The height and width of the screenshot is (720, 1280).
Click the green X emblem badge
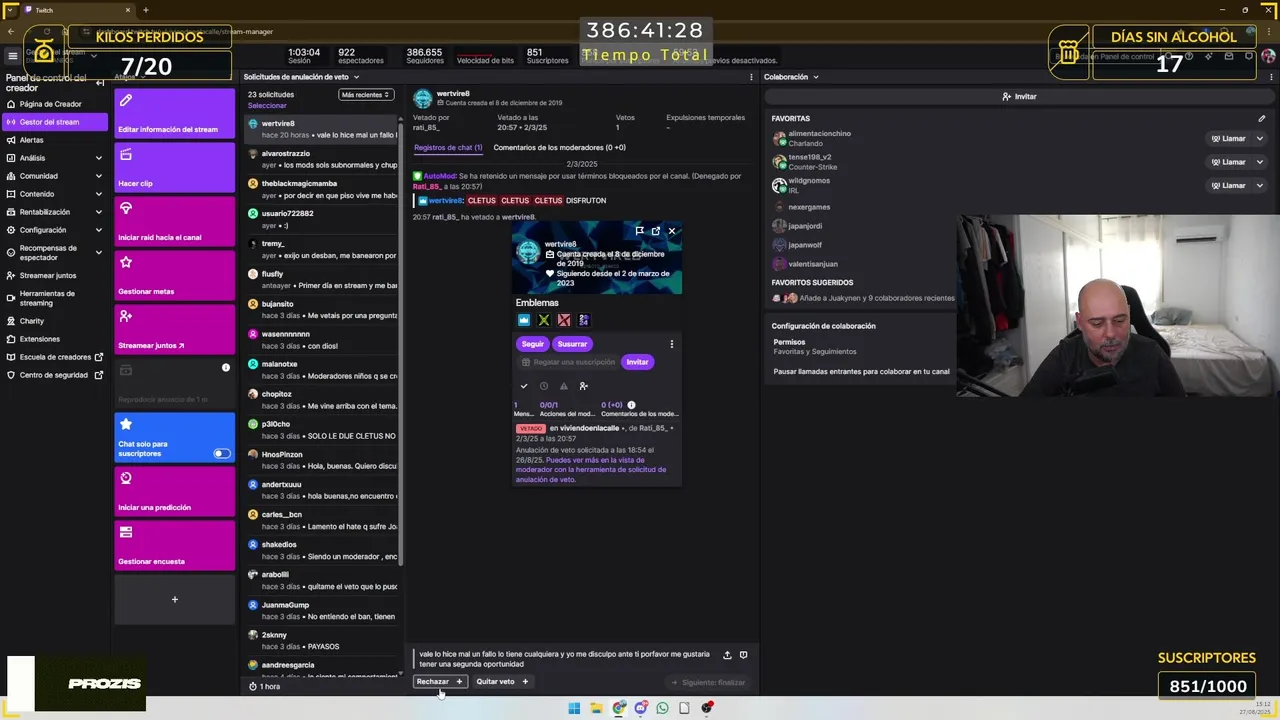(x=544, y=320)
